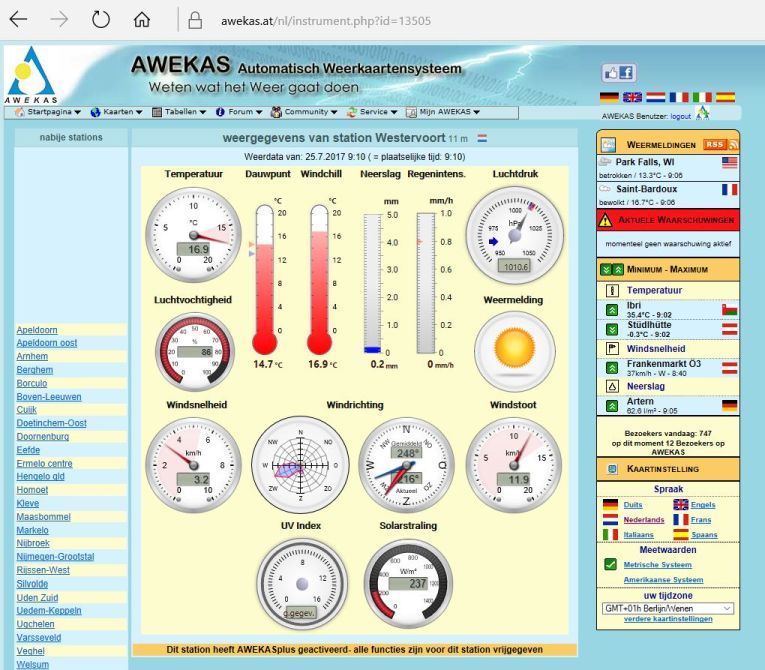Open the Kaarten dropdown menu

pyautogui.click(x=117, y=112)
